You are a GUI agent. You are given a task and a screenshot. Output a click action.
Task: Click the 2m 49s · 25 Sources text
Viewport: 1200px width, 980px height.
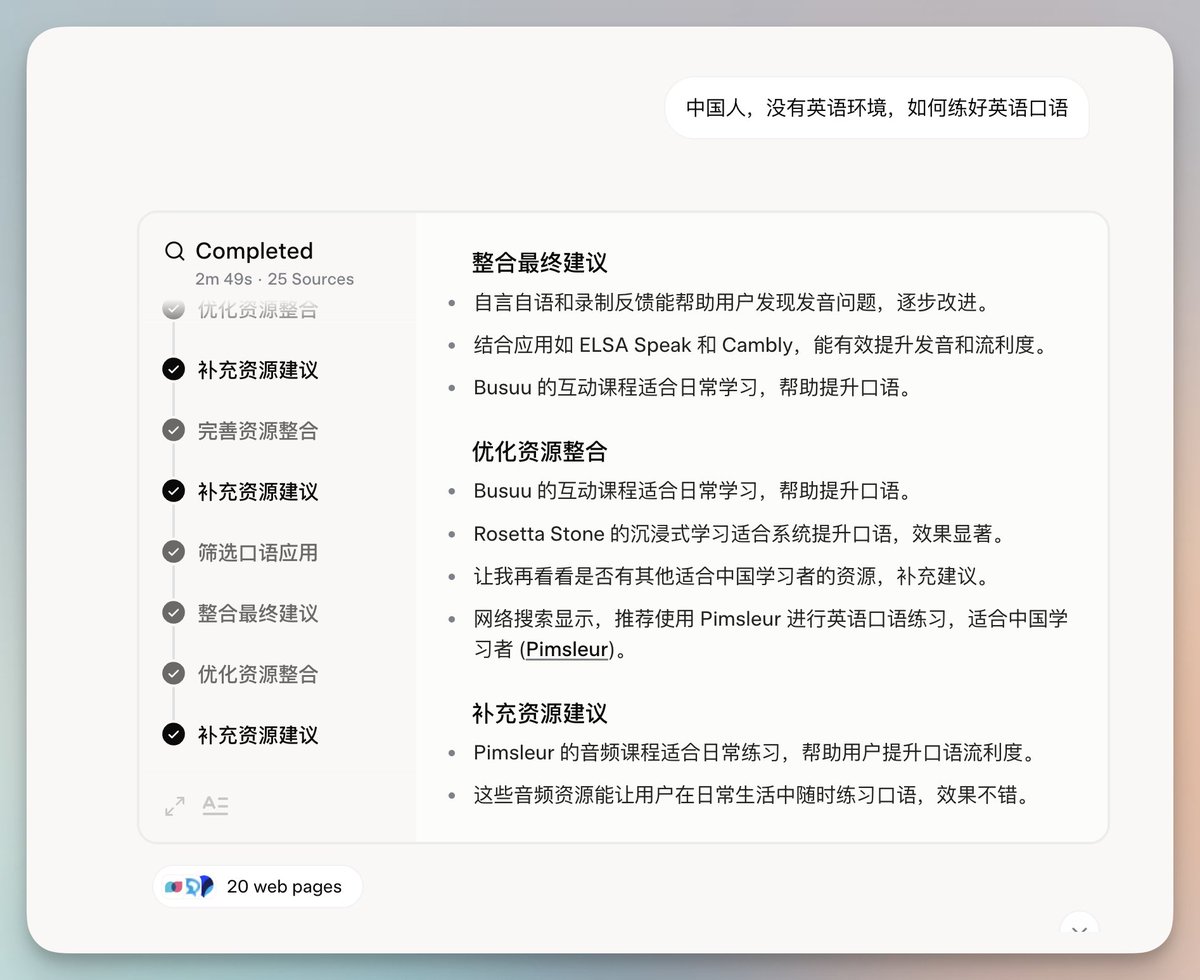275,279
